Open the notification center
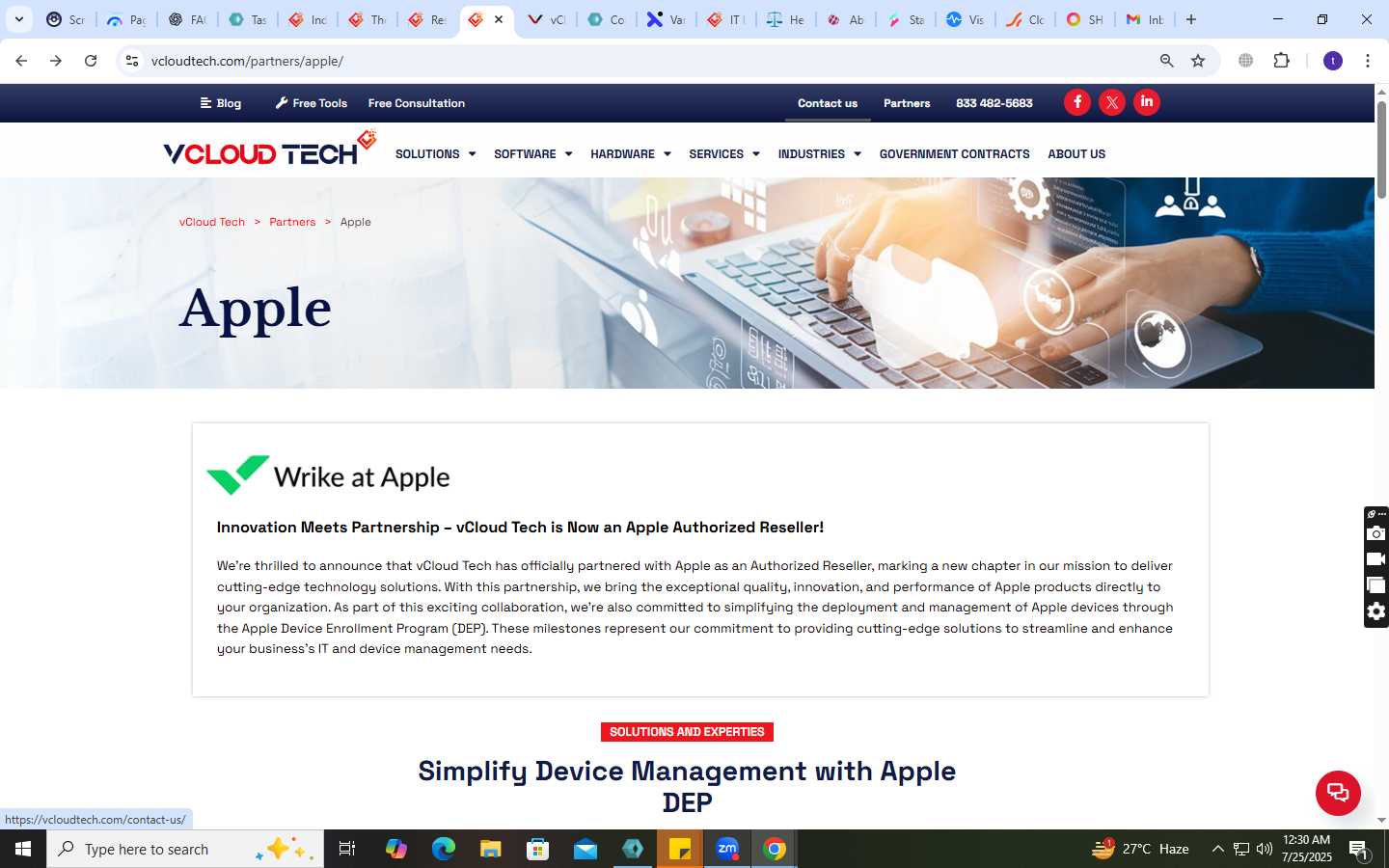The height and width of the screenshot is (868, 1389). 1358,850
